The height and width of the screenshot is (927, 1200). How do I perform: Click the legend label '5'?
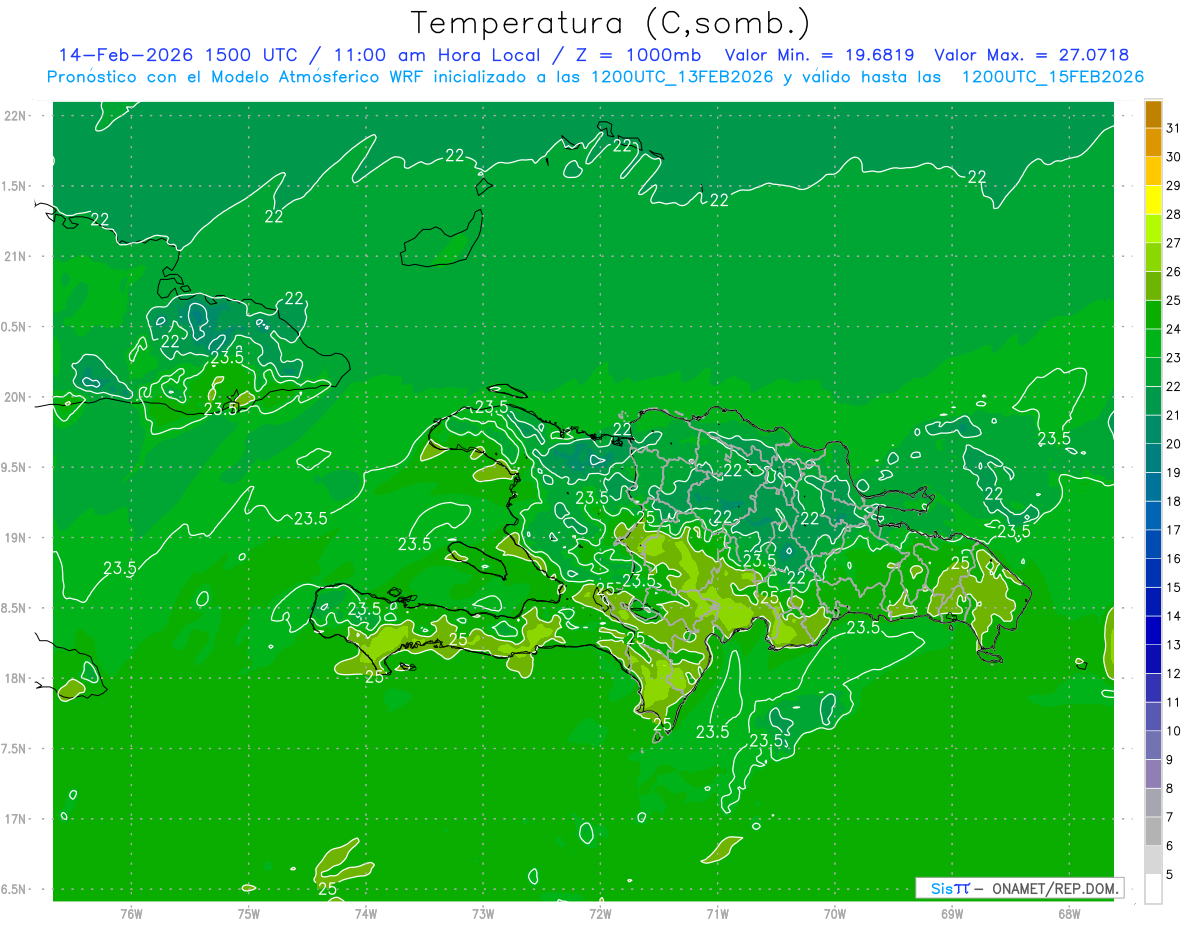1169,875
